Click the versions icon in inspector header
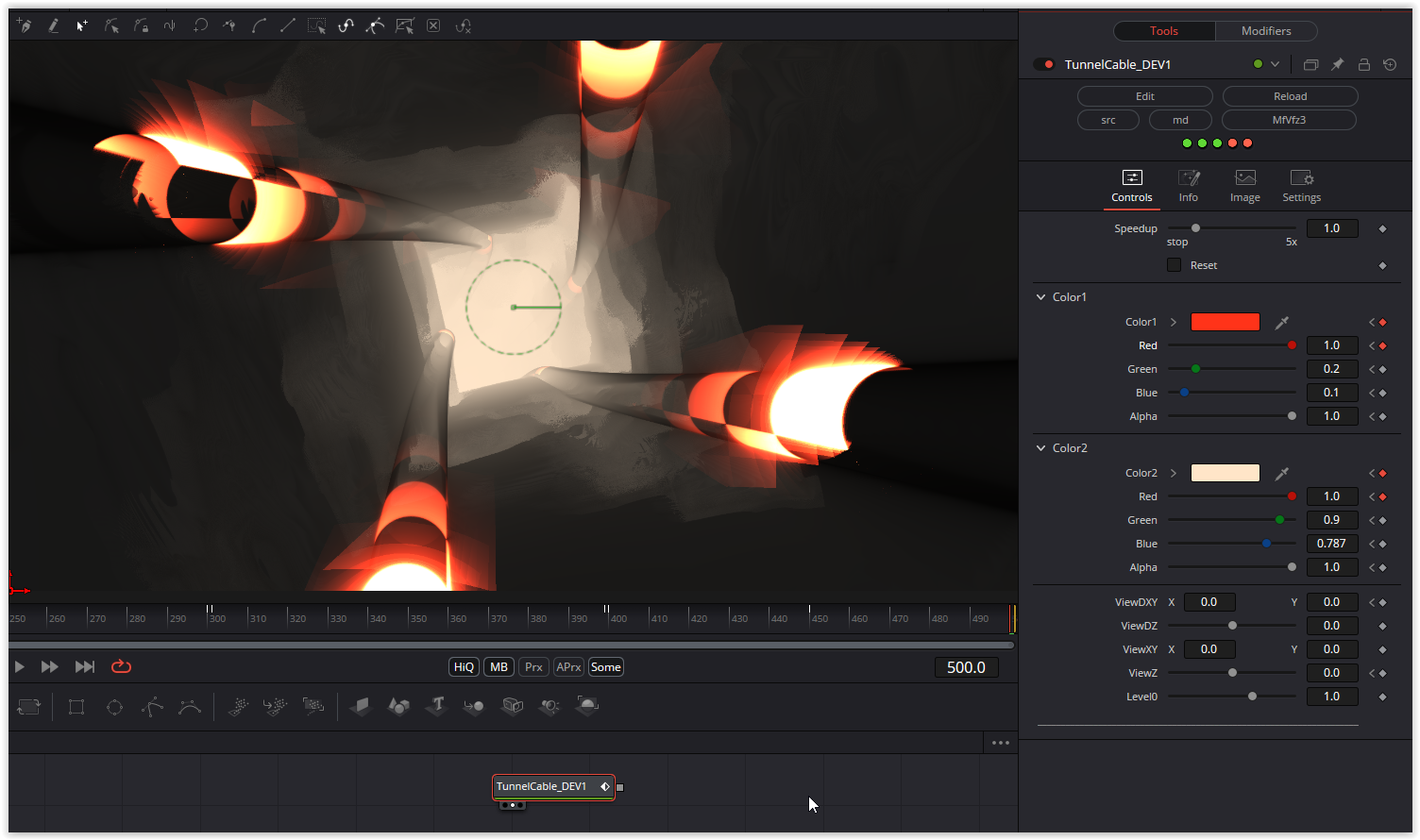This screenshot has width=1420, height=840. click(1310, 64)
